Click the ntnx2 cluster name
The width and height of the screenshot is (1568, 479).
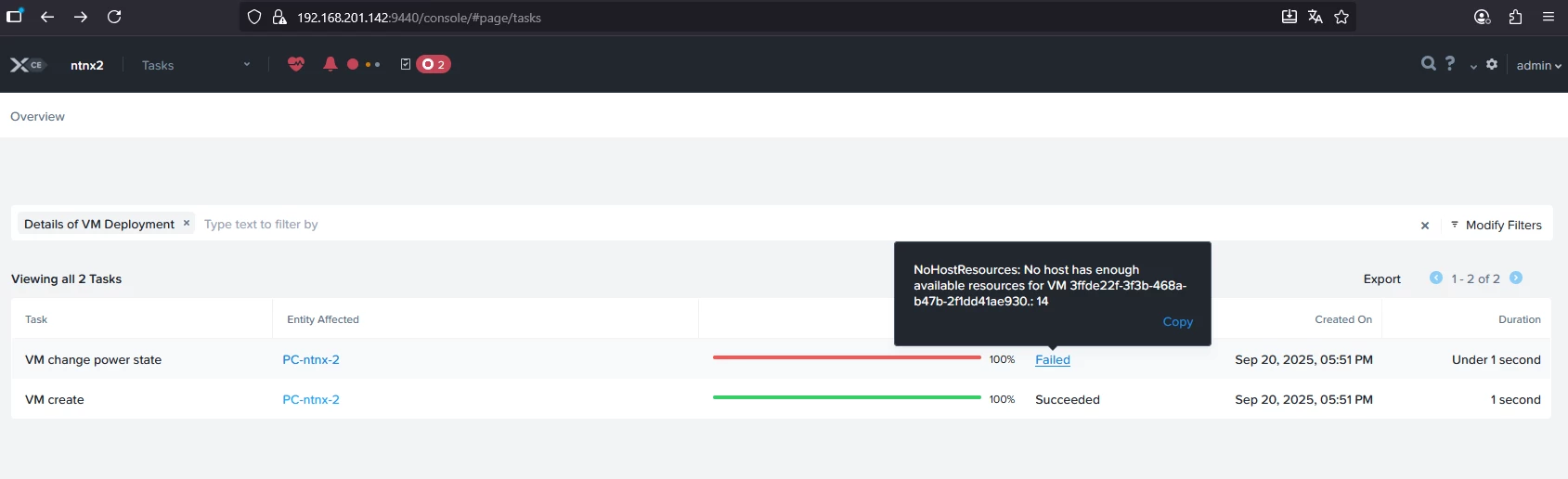[87, 65]
